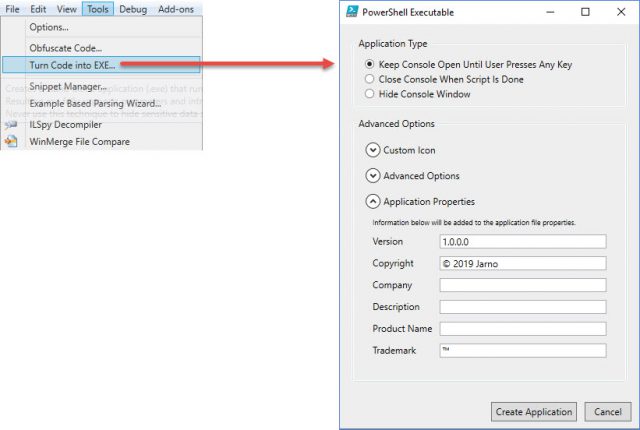Click the Version text field
The image size is (640, 430).
(x=523, y=242)
